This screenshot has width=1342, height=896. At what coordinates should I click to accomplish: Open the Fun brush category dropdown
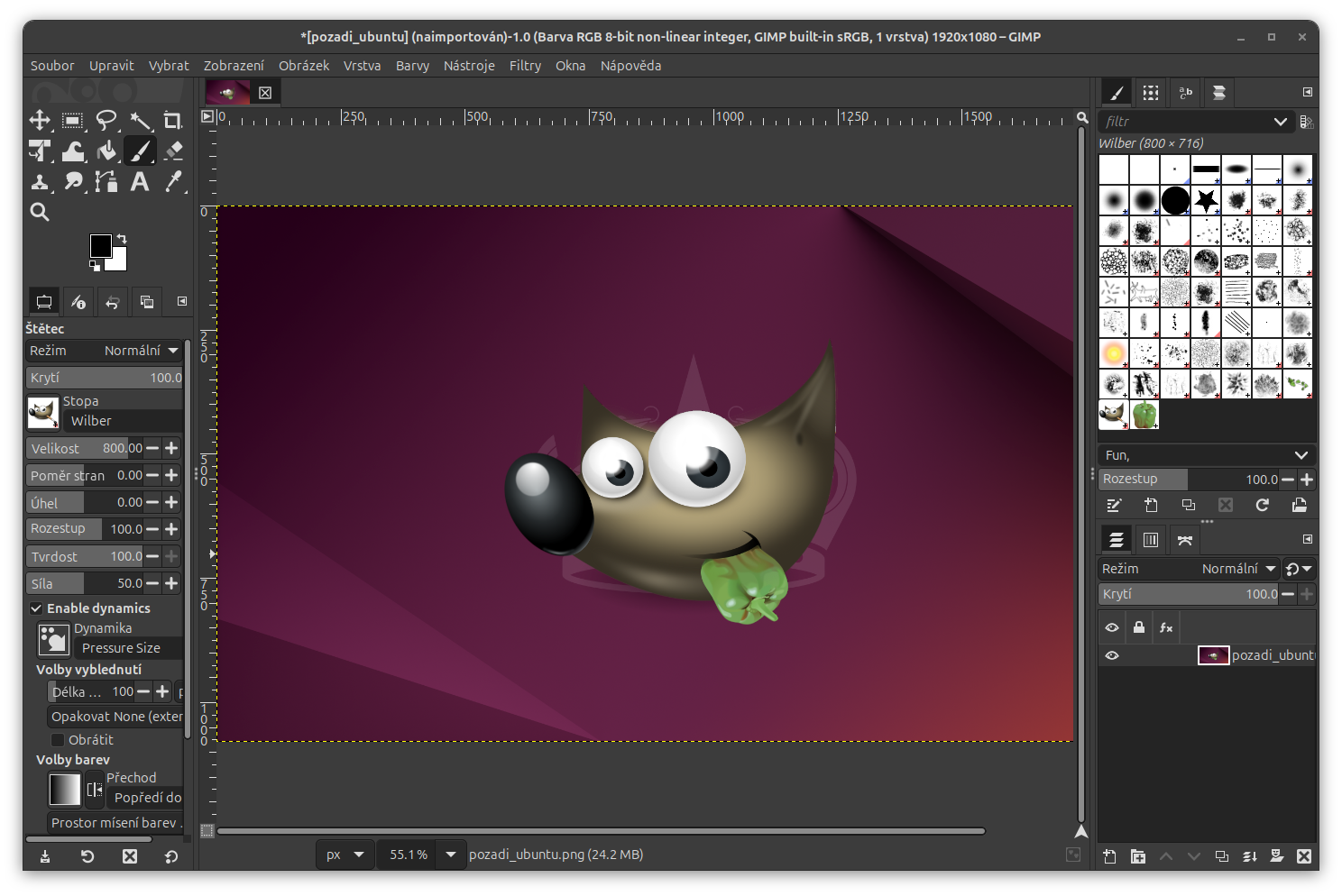tap(1206, 454)
